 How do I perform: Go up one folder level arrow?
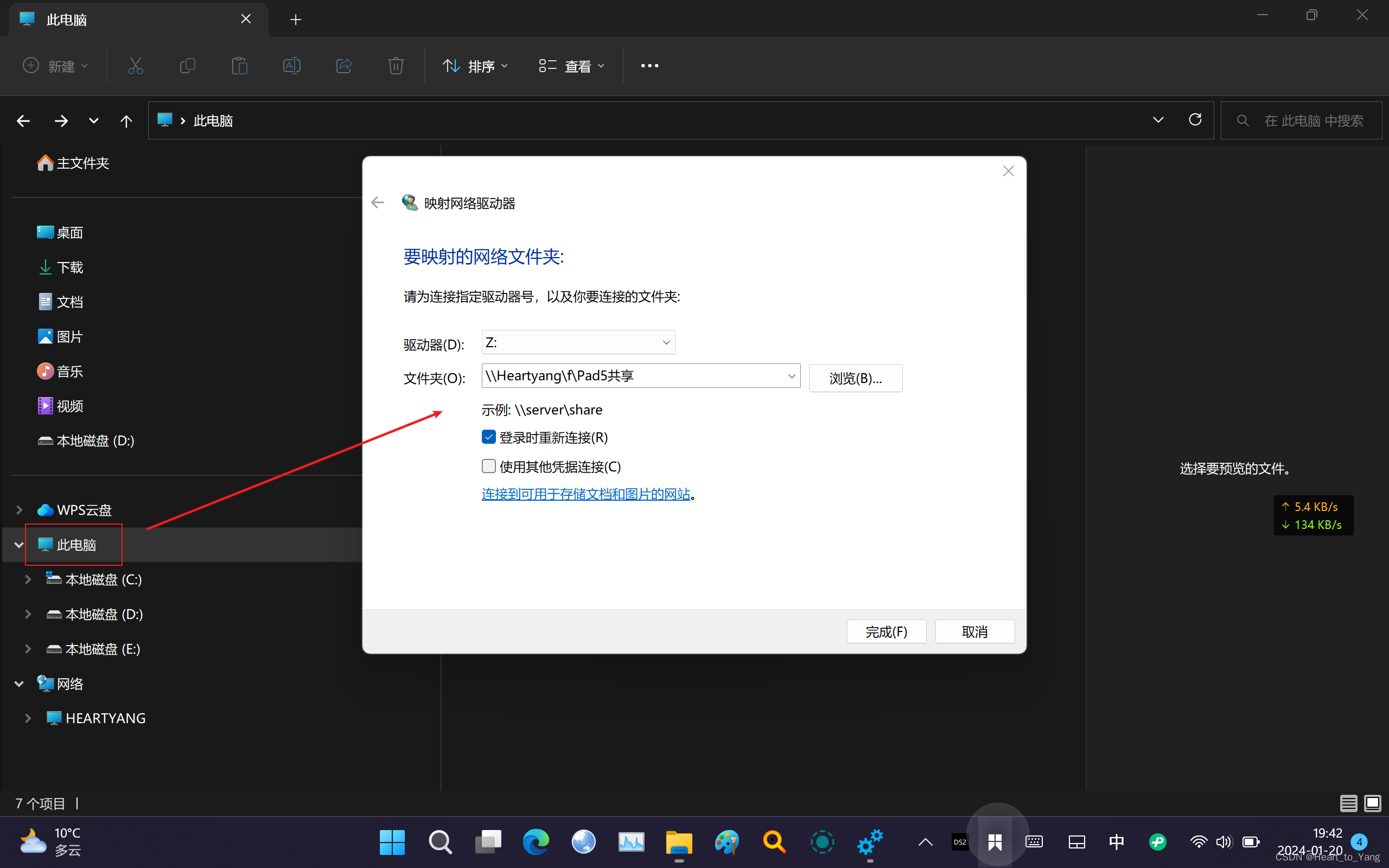[x=126, y=120]
